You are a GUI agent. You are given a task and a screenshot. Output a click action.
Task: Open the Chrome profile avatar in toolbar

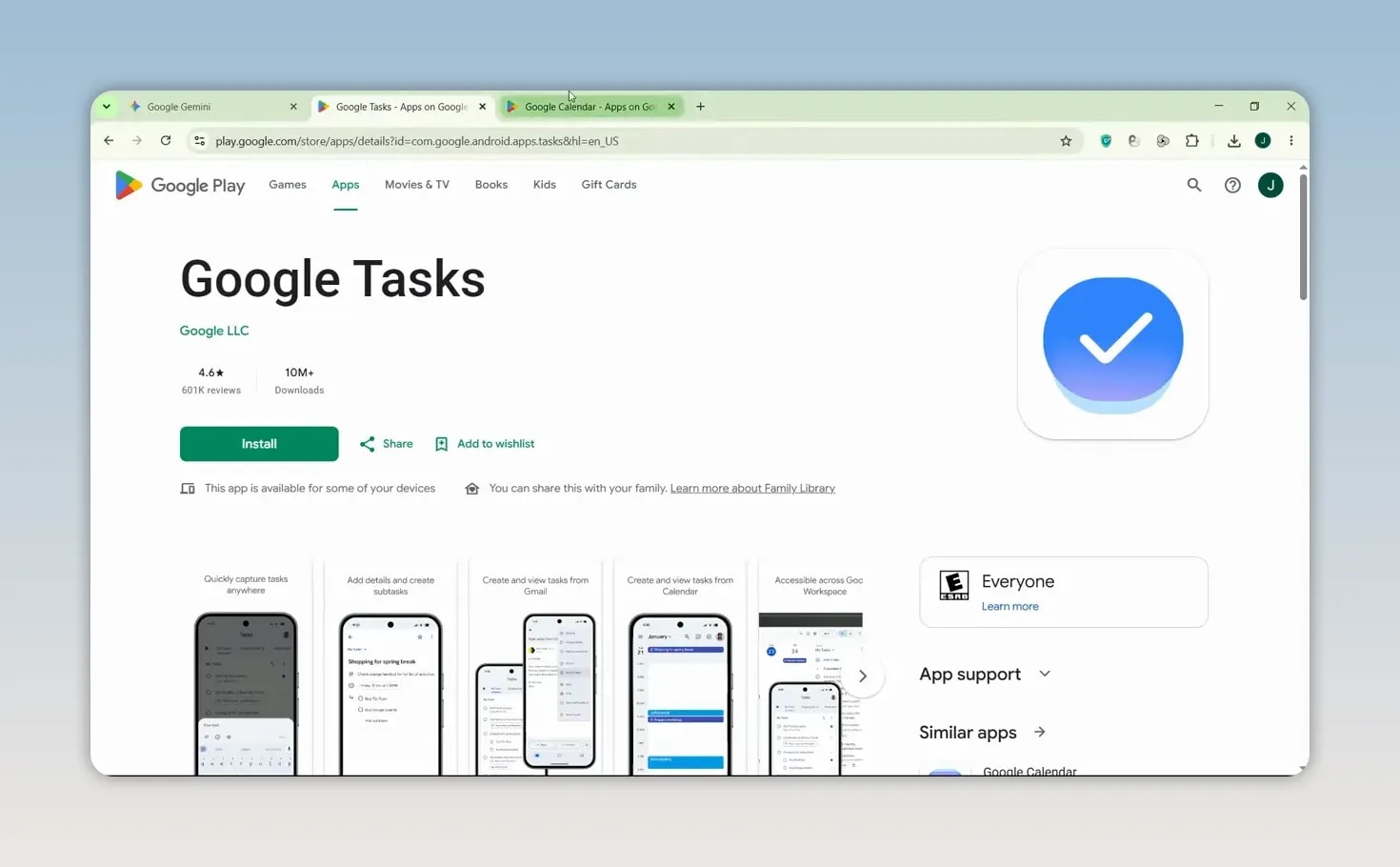coord(1263,141)
